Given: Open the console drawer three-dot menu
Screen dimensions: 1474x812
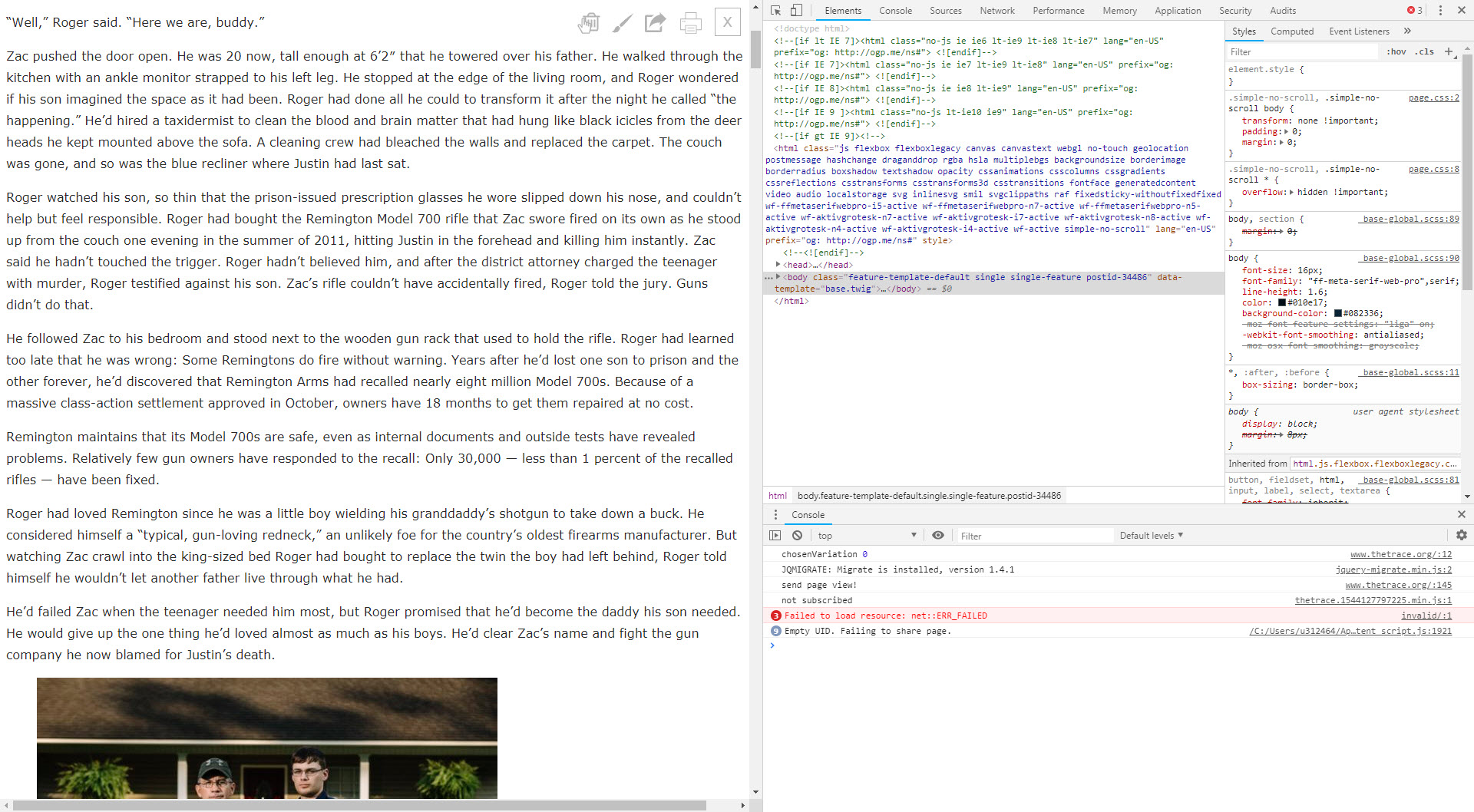Looking at the screenshot, I should point(775,515).
